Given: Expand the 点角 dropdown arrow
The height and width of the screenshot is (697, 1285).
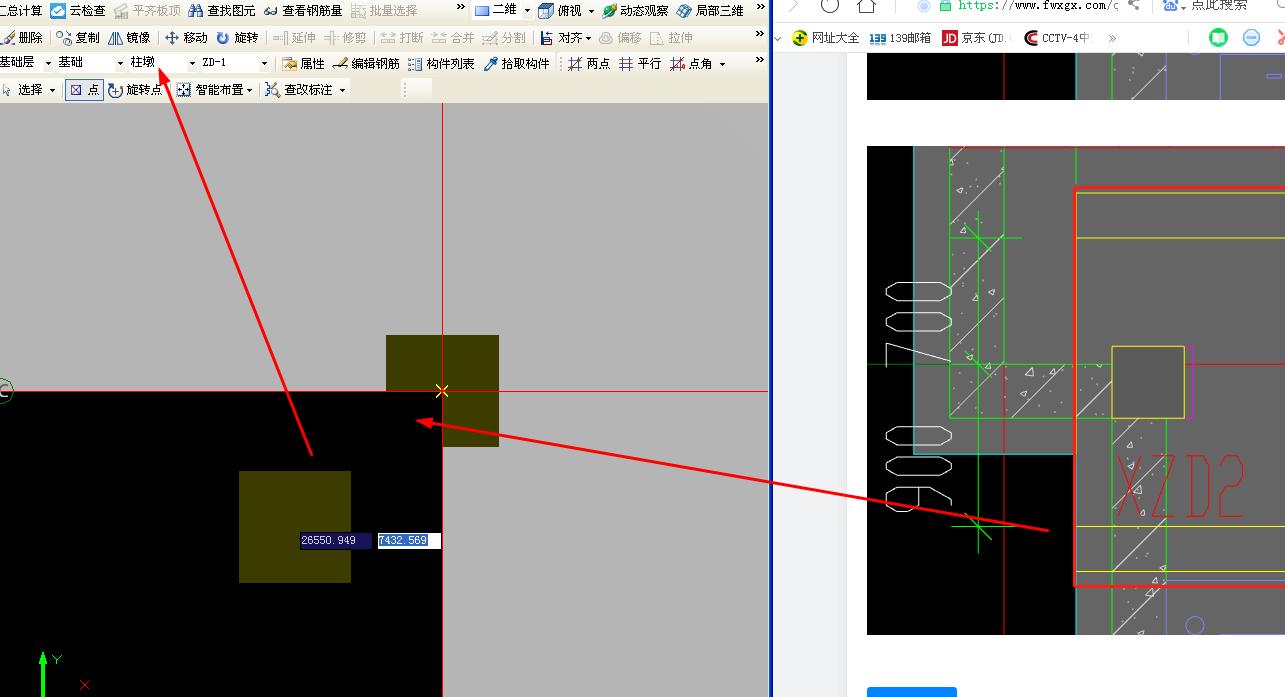Looking at the screenshot, I should (722, 64).
